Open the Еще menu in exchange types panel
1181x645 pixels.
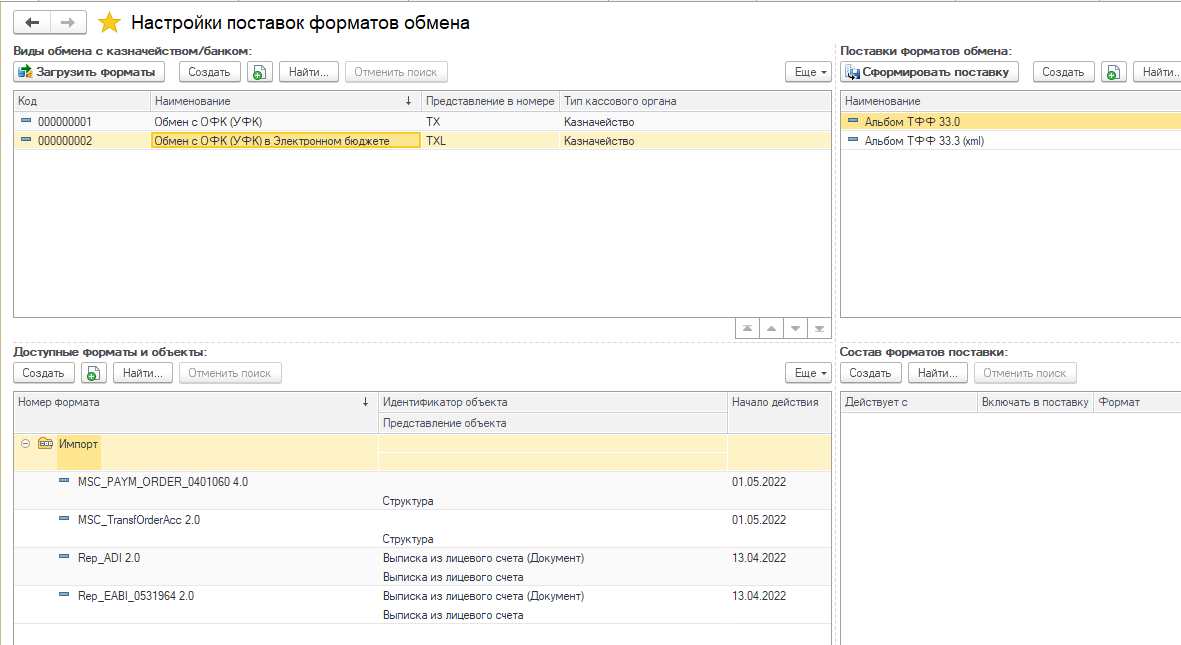808,72
